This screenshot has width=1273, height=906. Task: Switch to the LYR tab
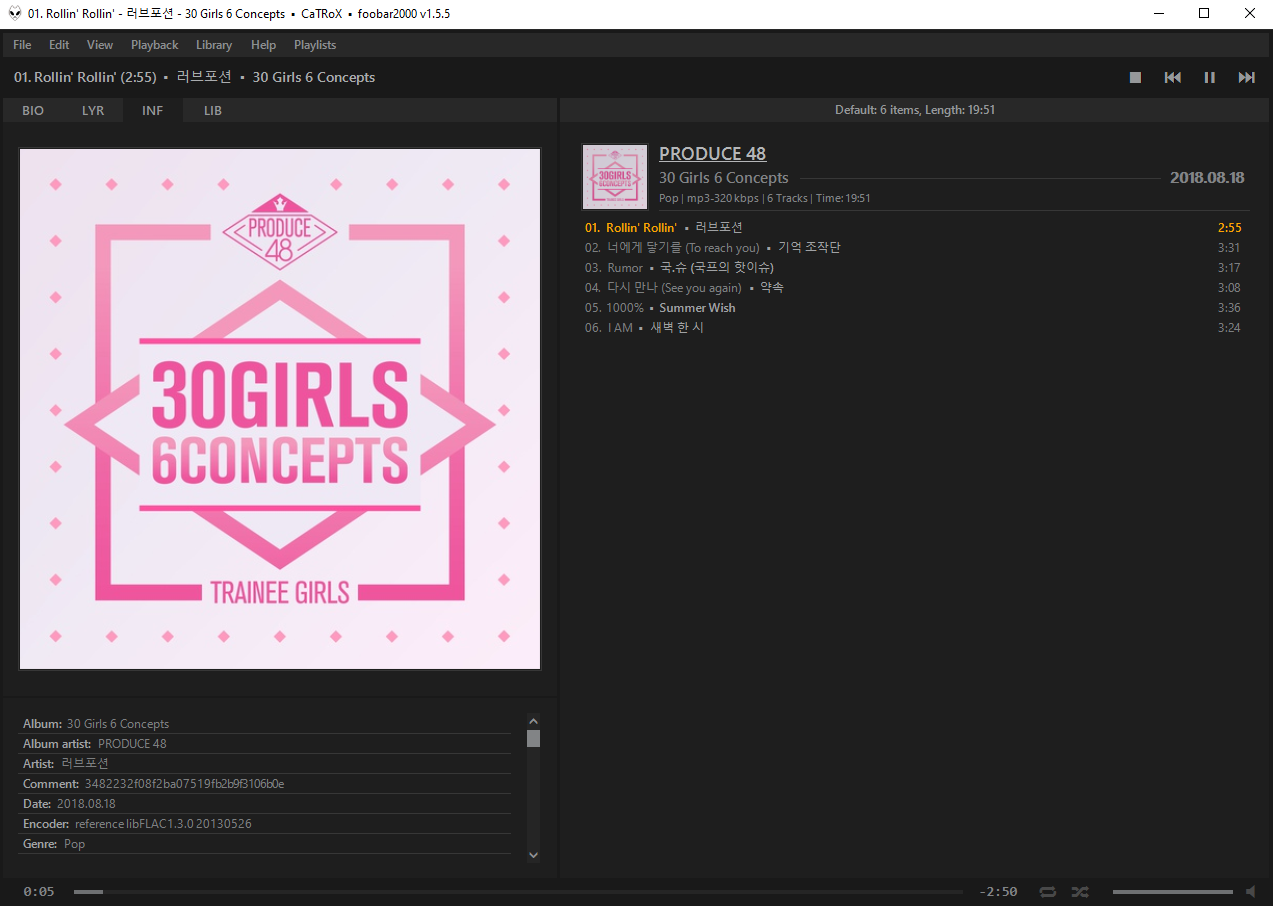tap(93, 110)
